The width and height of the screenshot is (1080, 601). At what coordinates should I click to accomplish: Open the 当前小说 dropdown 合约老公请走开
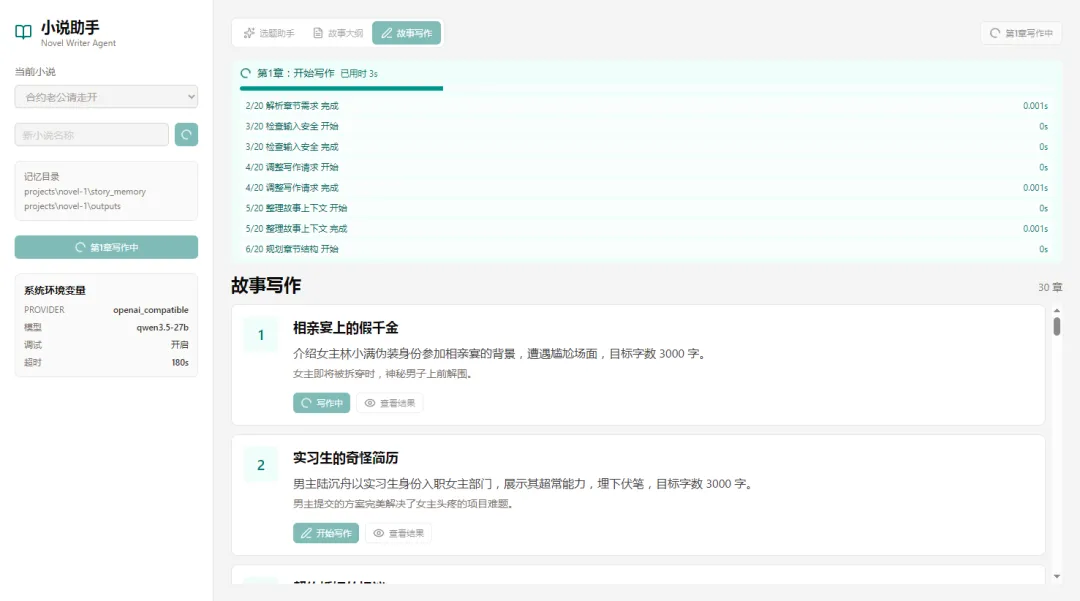[x=106, y=97]
